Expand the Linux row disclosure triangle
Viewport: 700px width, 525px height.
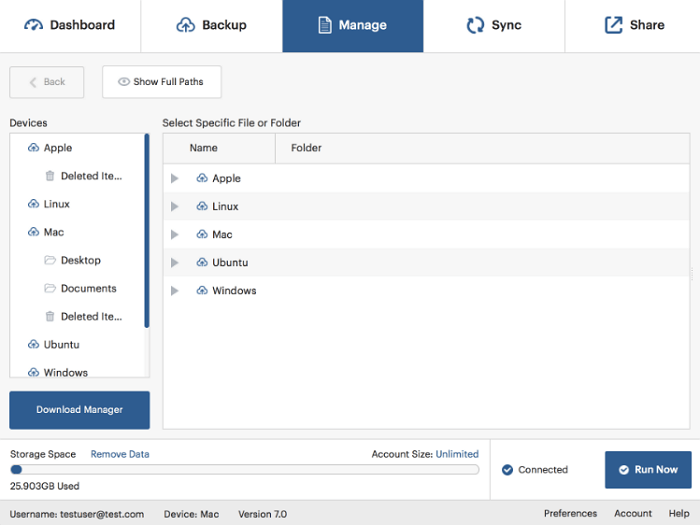175,207
